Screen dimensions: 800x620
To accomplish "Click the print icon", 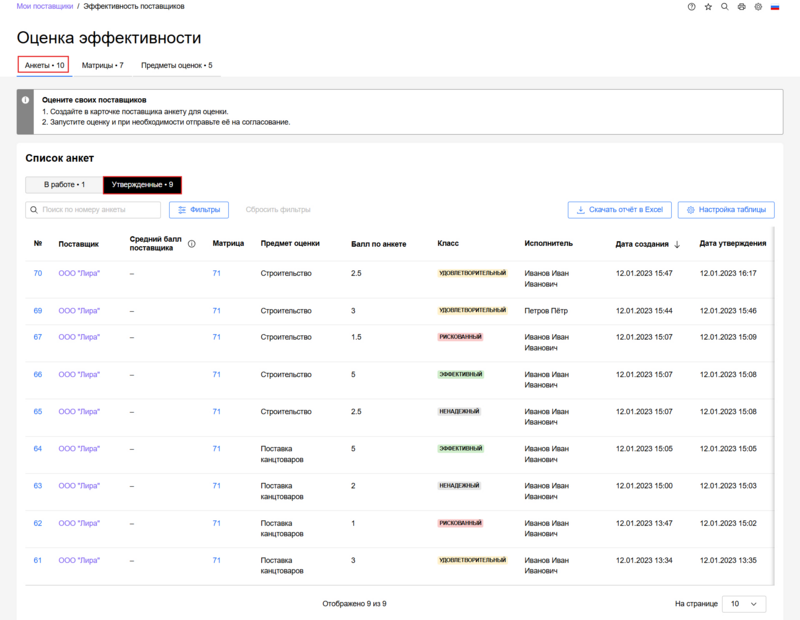I will (741, 7).
